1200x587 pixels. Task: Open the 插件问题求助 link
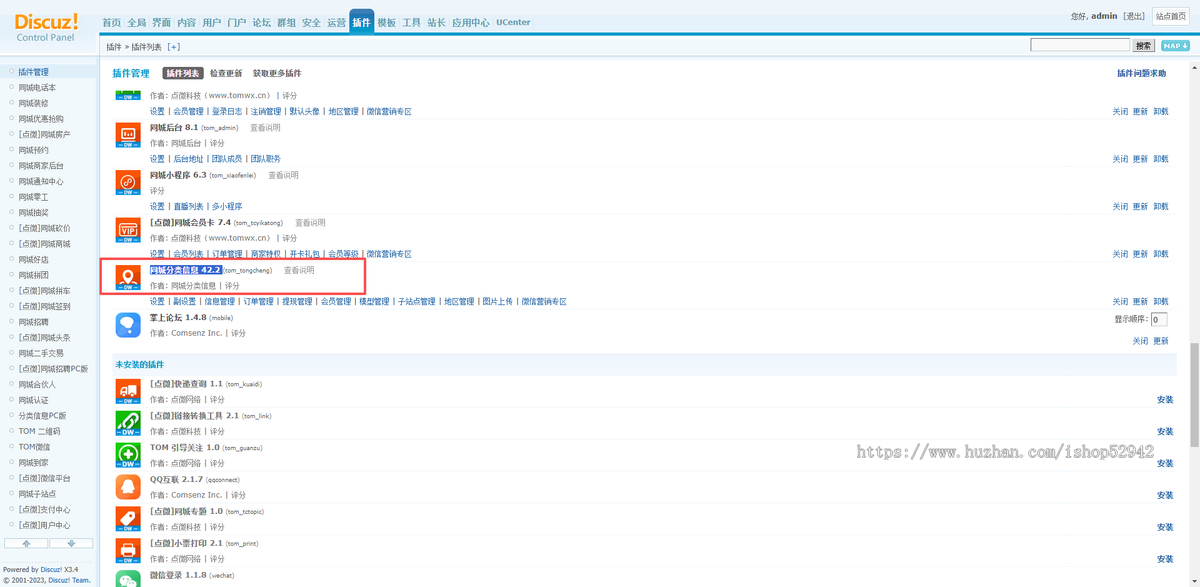pyautogui.click(x=1141, y=73)
